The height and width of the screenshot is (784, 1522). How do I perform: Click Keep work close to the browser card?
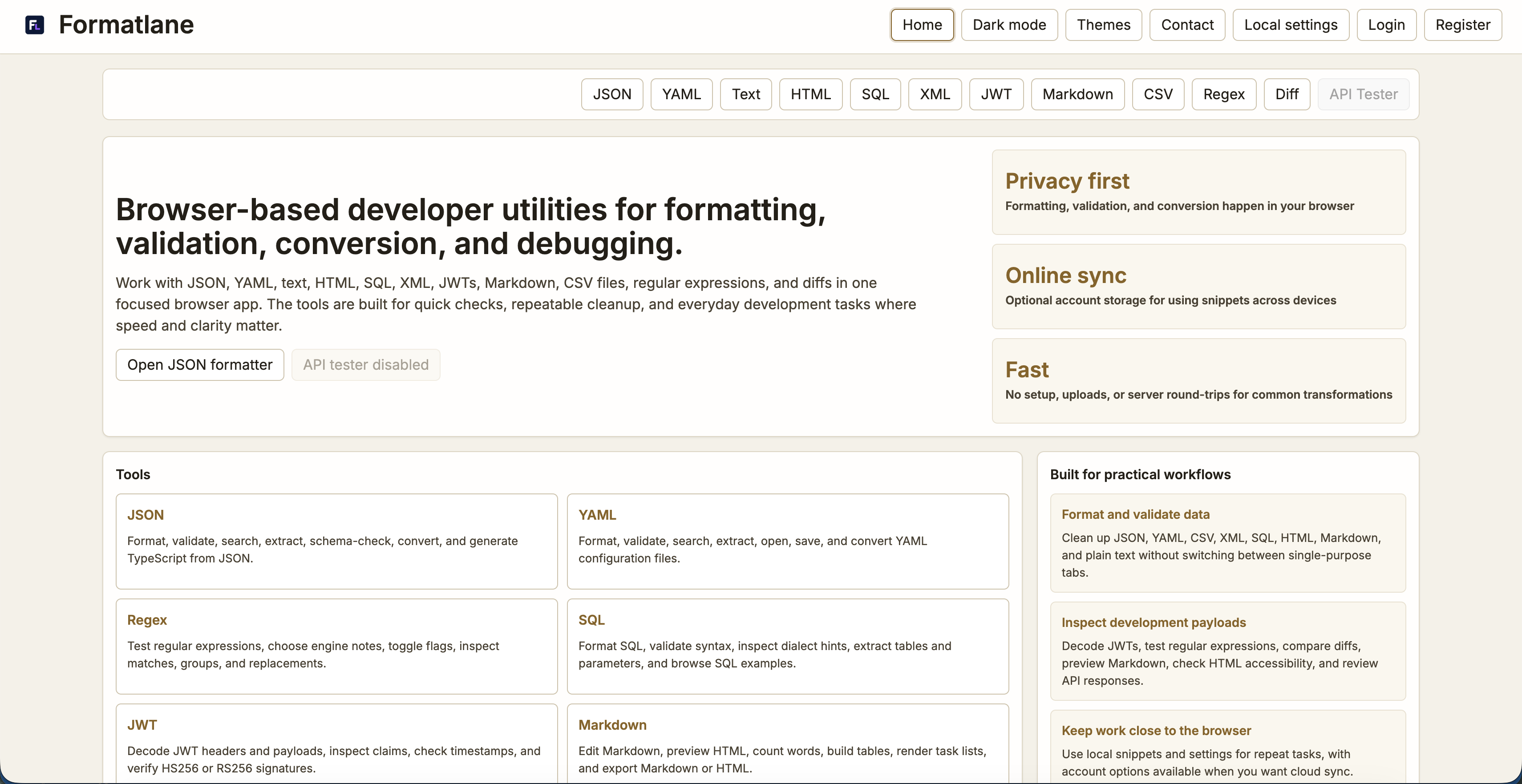coord(1227,748)
